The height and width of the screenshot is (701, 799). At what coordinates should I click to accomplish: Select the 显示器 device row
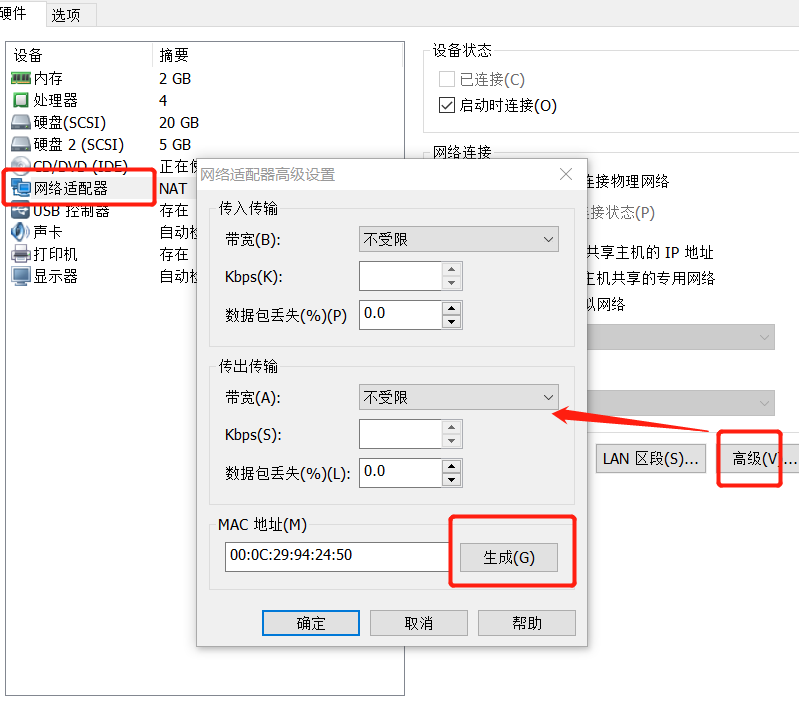pos(102,276)
